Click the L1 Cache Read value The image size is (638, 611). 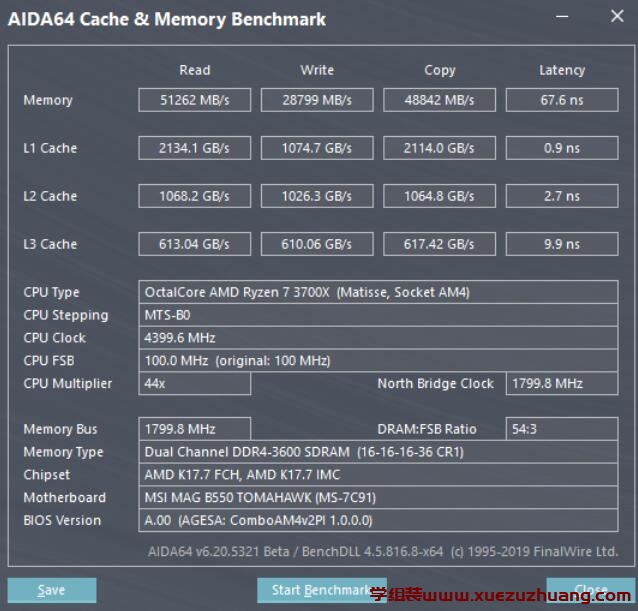pos(194,148)
